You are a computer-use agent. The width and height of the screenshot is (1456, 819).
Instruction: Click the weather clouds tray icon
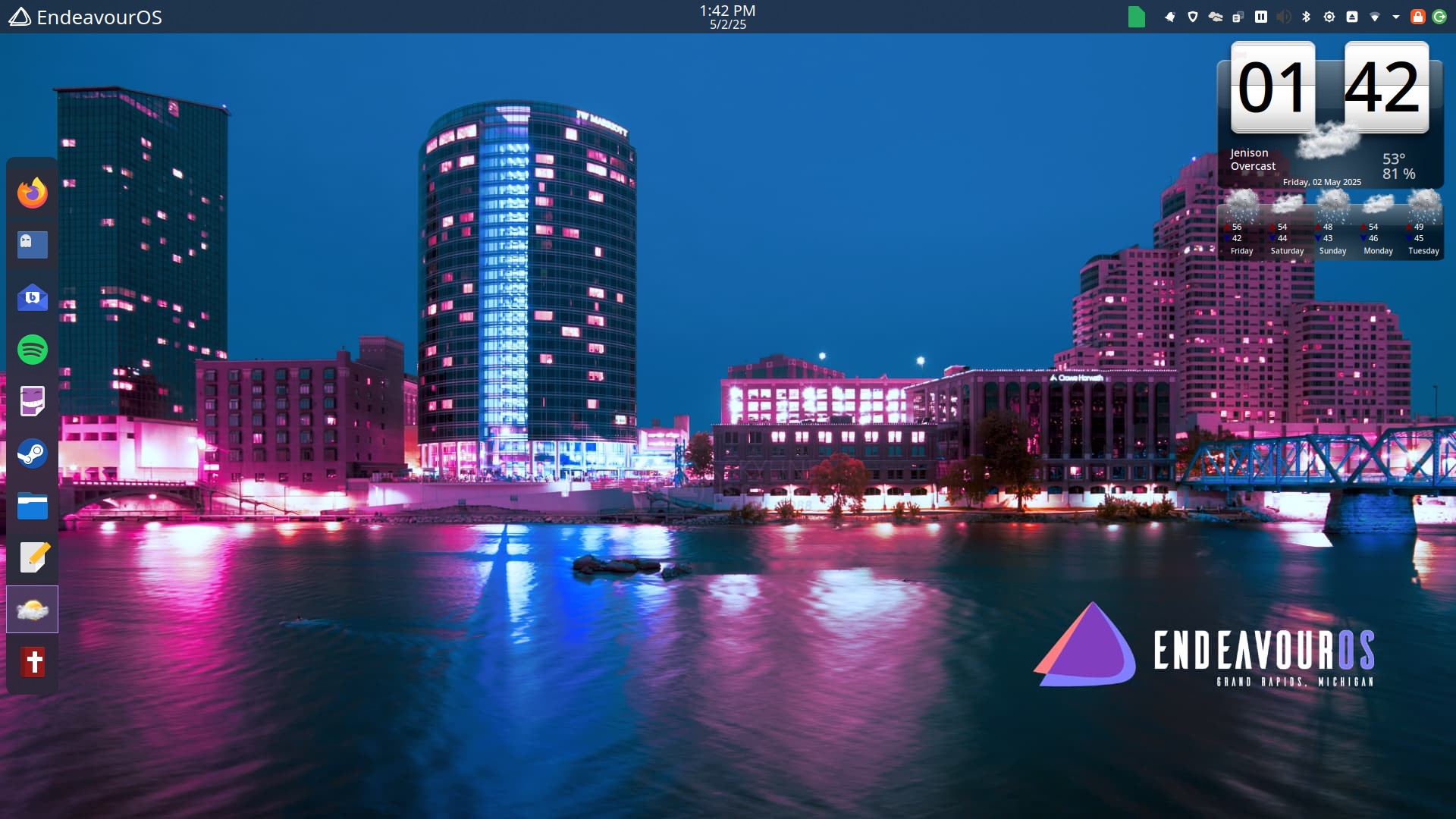click(1216, 17)
